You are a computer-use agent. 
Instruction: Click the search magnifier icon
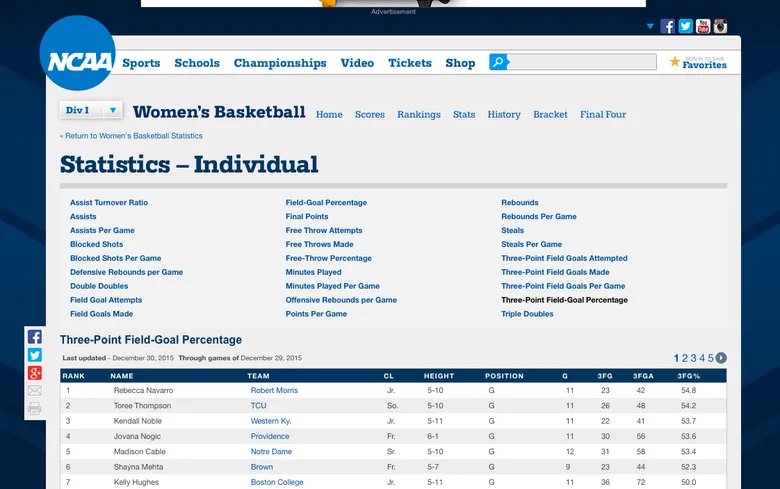pos(498,62)
